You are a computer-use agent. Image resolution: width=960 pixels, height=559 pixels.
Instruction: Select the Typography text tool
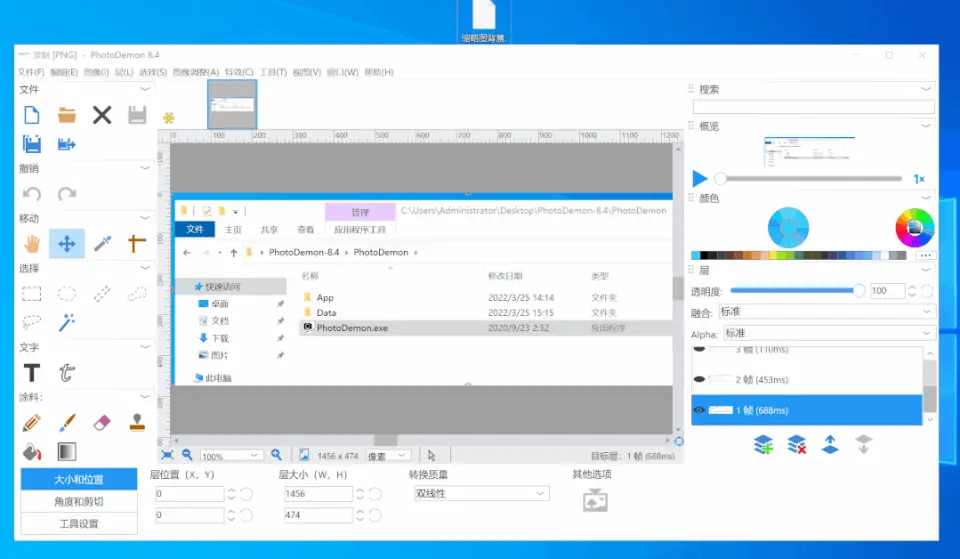click(x=67, y=372)
